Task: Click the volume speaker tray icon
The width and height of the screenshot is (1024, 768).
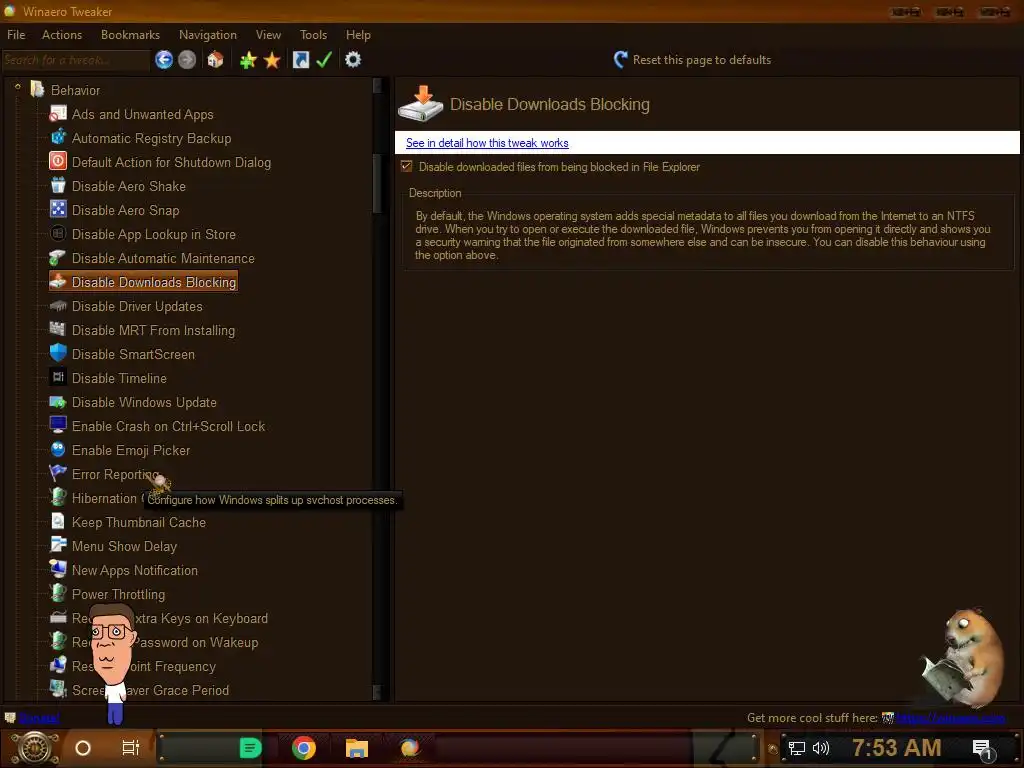Action: (x=821, y=748)
